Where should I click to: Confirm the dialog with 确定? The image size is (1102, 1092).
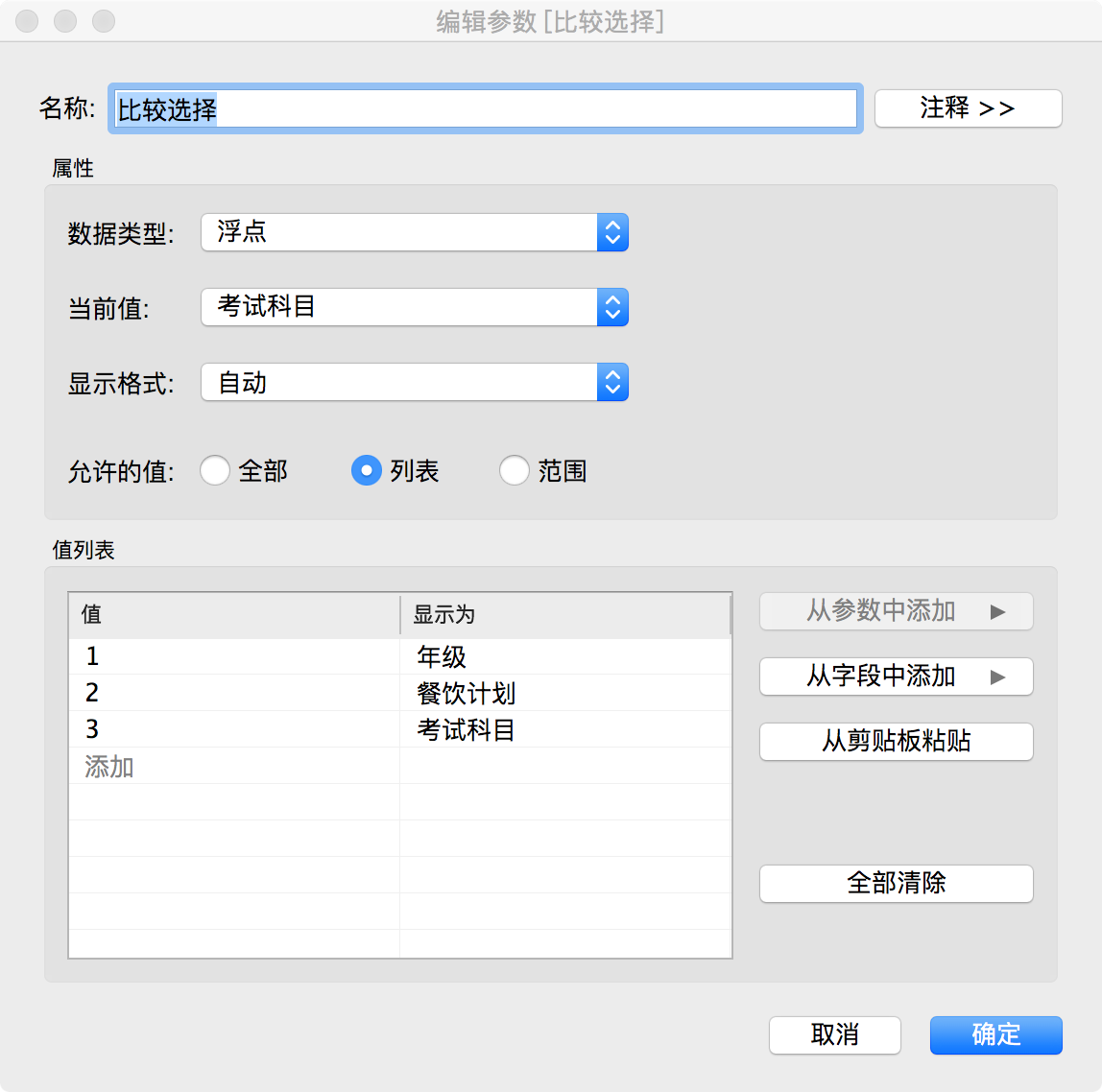coord(994,1035)
